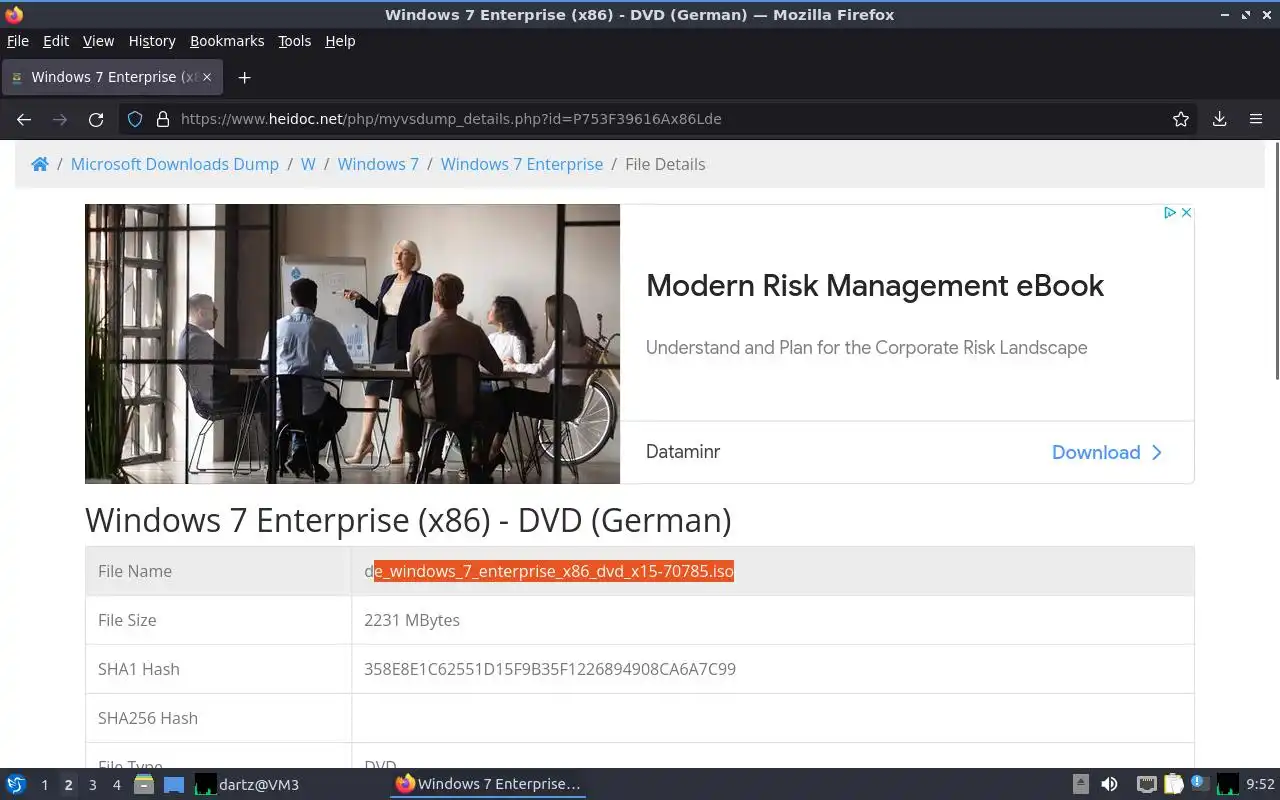This screenshot has width=1280, height=800.
Task: Click Firefox window button in taskbar
Action: 488,784
